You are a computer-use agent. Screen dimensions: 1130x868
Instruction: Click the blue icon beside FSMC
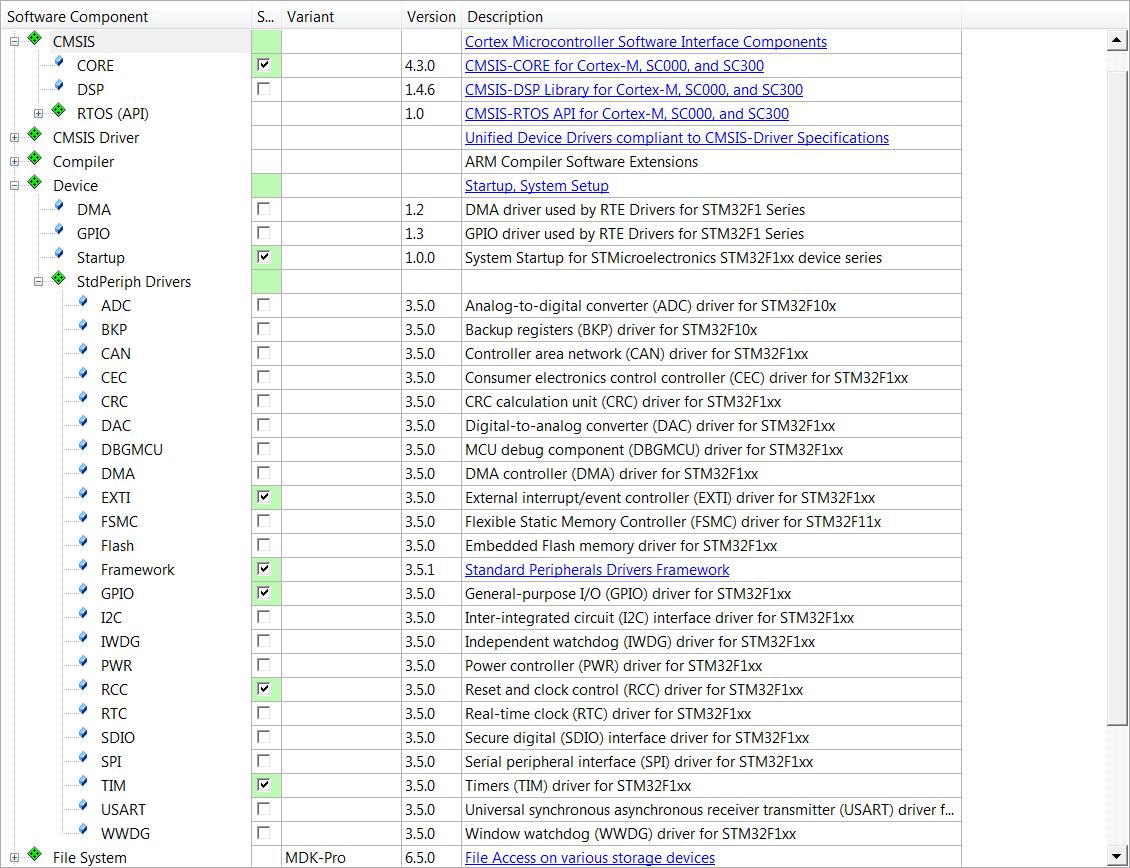(84, 518)
